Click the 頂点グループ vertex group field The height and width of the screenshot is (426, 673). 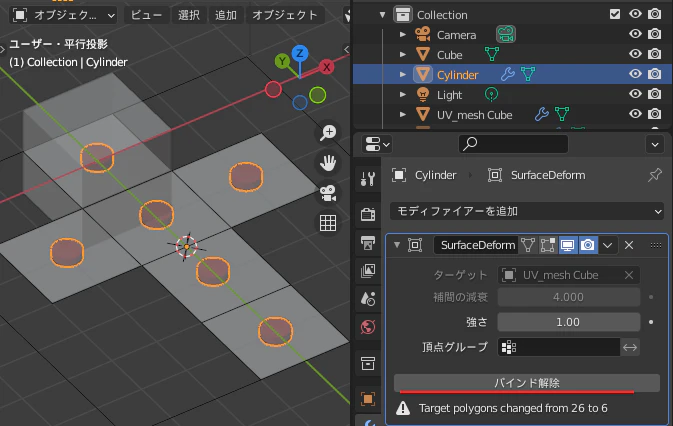point(559,347)
